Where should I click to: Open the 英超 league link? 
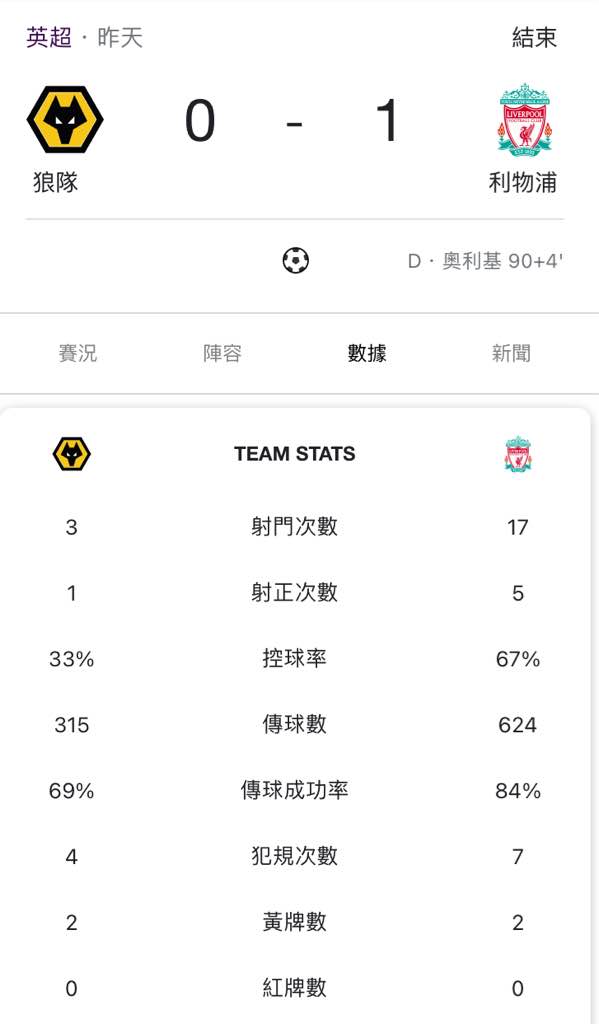tap(49, 37)
